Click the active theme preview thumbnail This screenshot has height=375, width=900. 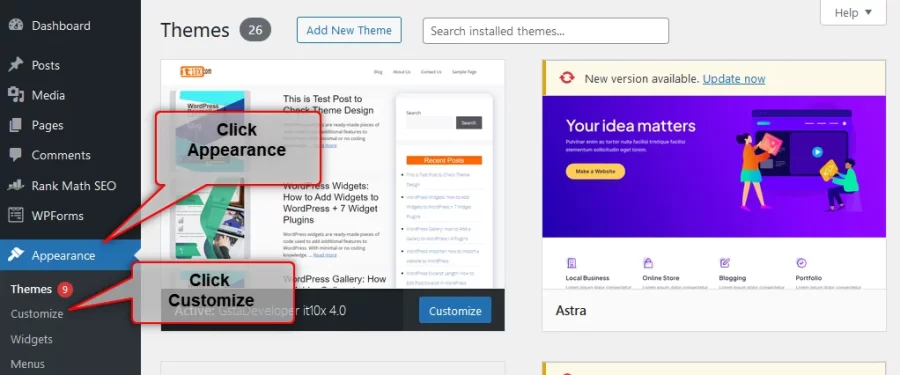[x=333, y=174]
